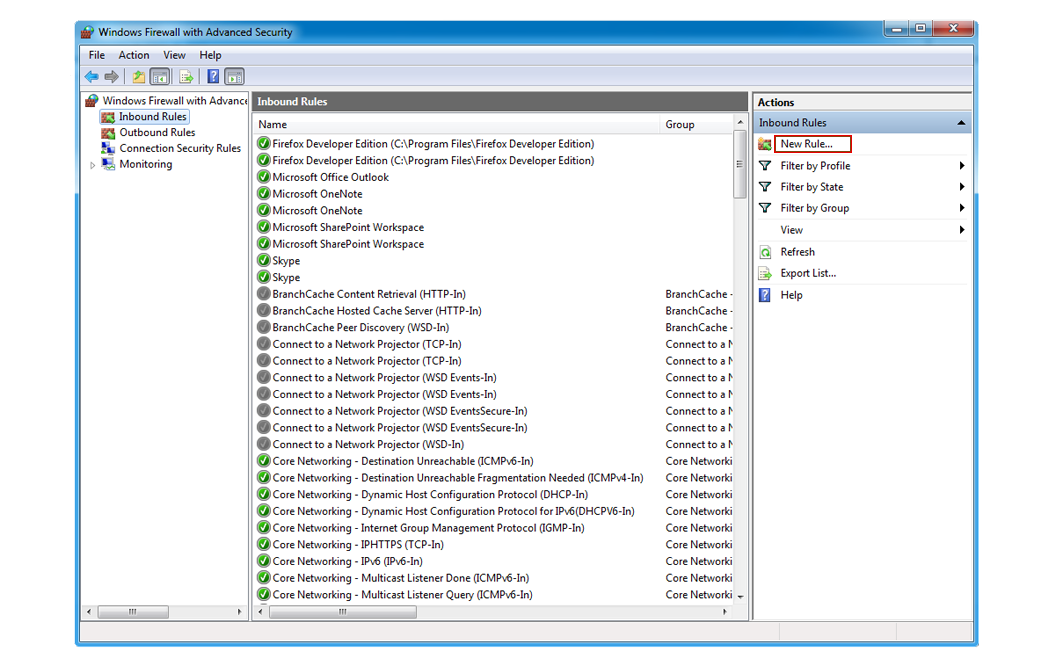Click the Monitoring tree icon

(108, 165)
